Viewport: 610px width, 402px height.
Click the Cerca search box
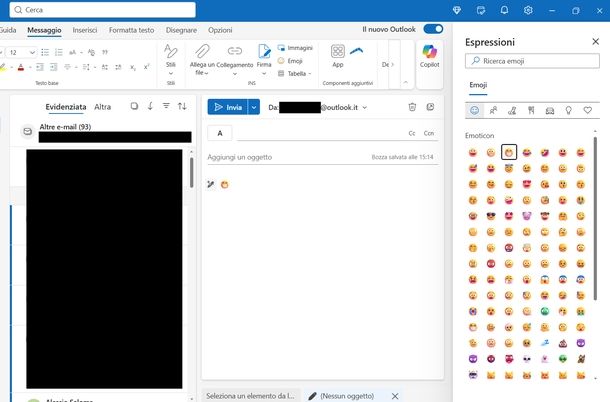coord(103,10)
